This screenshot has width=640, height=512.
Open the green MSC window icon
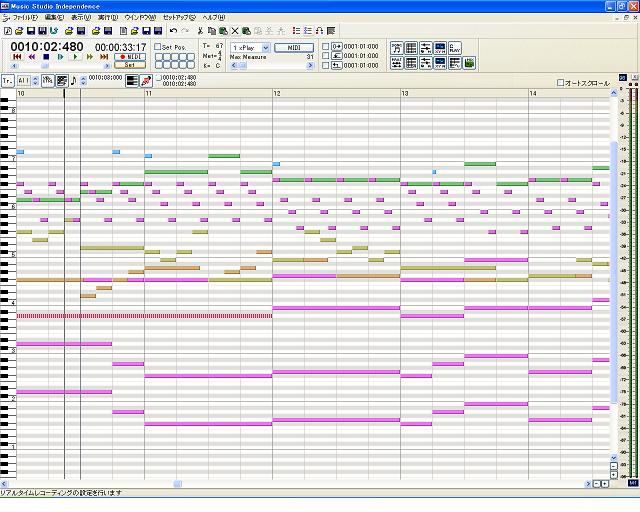tap(469, 63)
